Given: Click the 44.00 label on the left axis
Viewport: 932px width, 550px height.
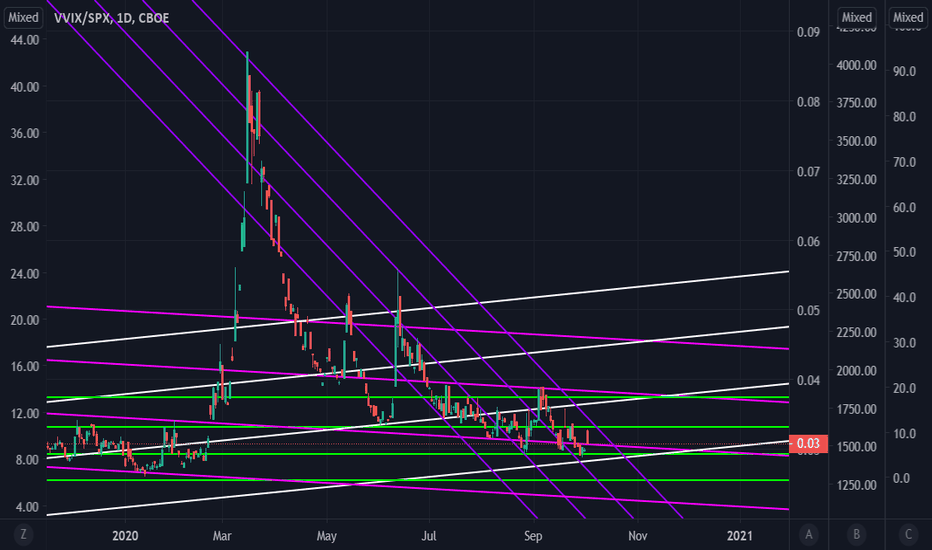Looking at the screenshot, I should point(25,40).
